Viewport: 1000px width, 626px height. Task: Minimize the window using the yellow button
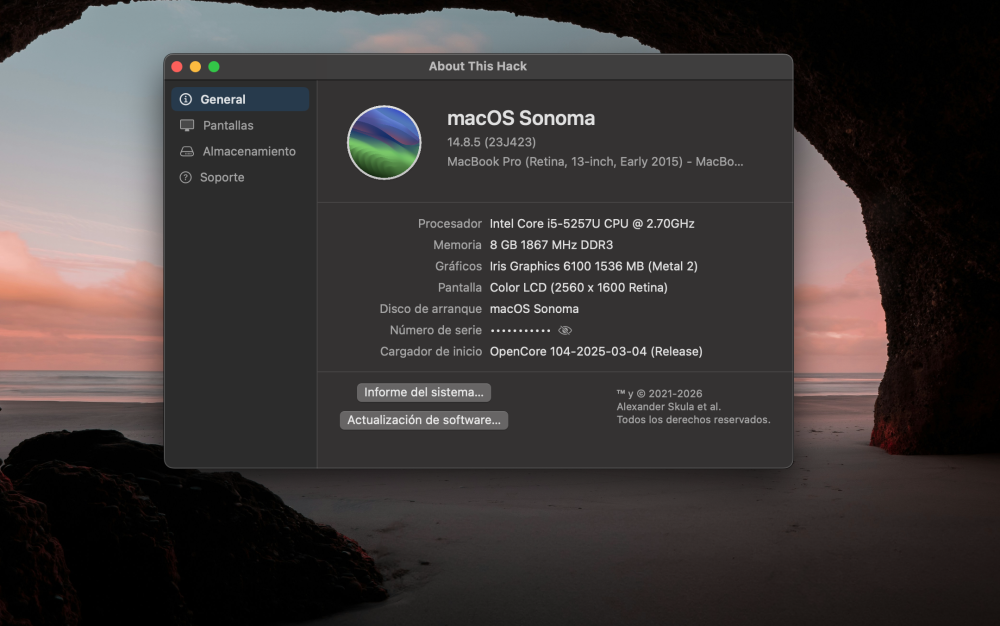(x=196, y=67)
